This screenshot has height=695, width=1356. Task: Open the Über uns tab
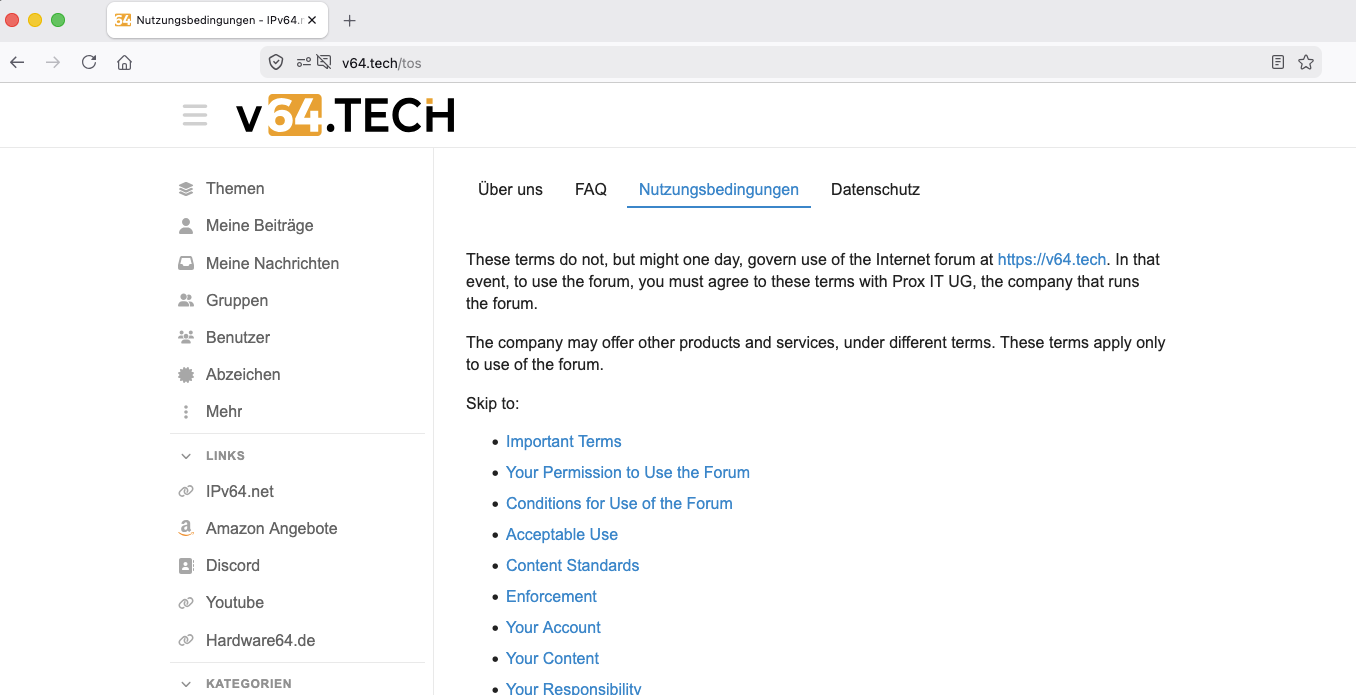pyautogui.click(x=510, y=189)
